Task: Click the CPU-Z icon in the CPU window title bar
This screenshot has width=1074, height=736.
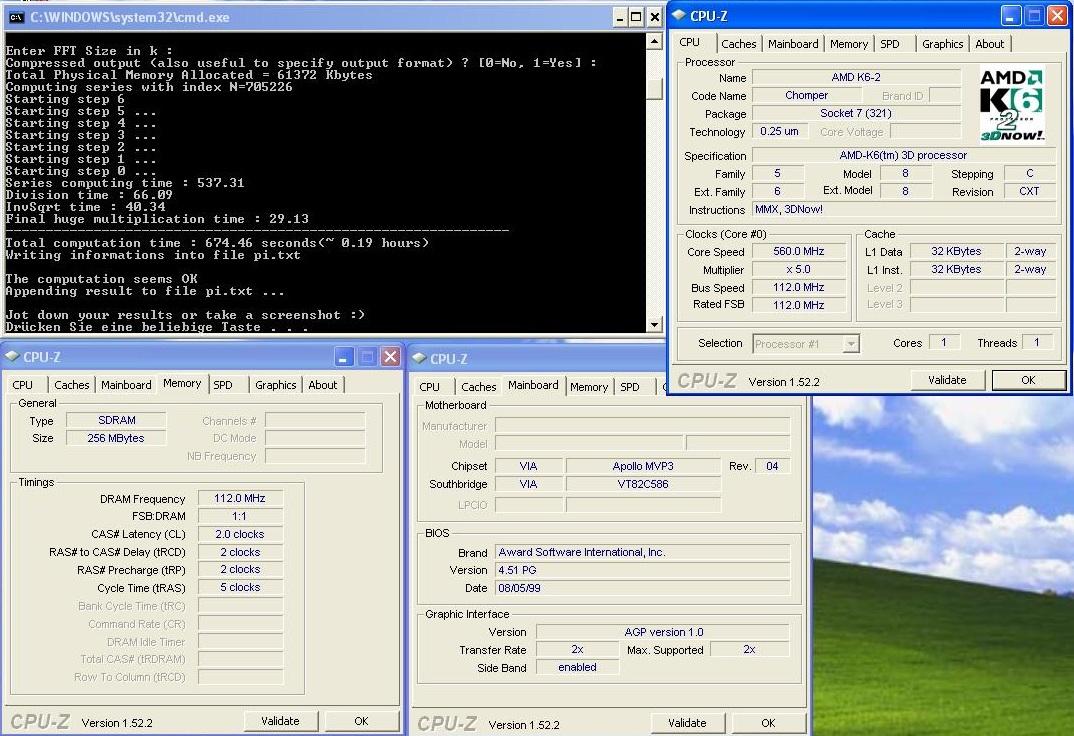Action: [x=678, y=15]
